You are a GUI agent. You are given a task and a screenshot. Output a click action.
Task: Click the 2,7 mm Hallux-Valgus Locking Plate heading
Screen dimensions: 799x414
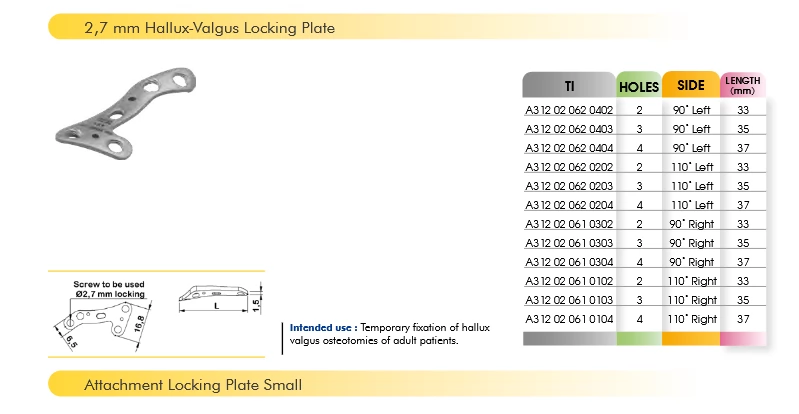(x=209, y=28)
